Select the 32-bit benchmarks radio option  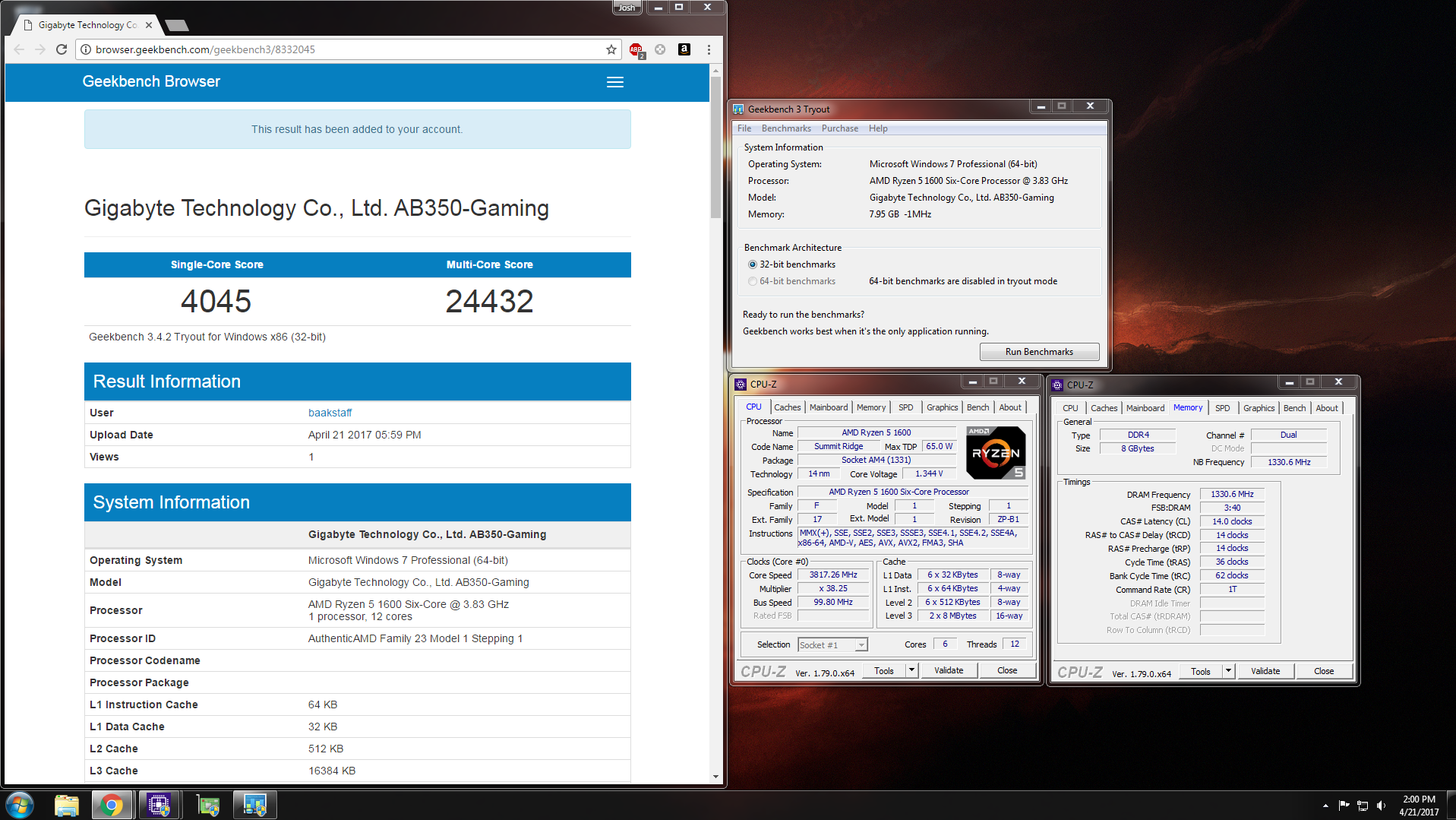pos(753,264)
